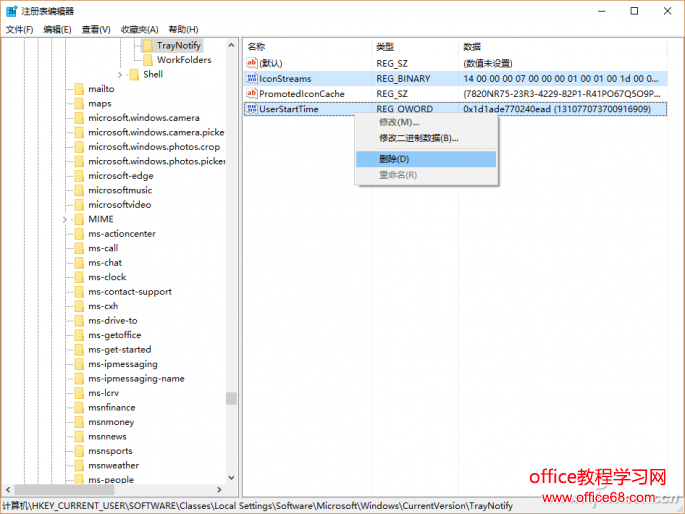Select the ms-drive-to key
Image resolution: width=685 pixels, height=514 pixels.
coord(113,321)
